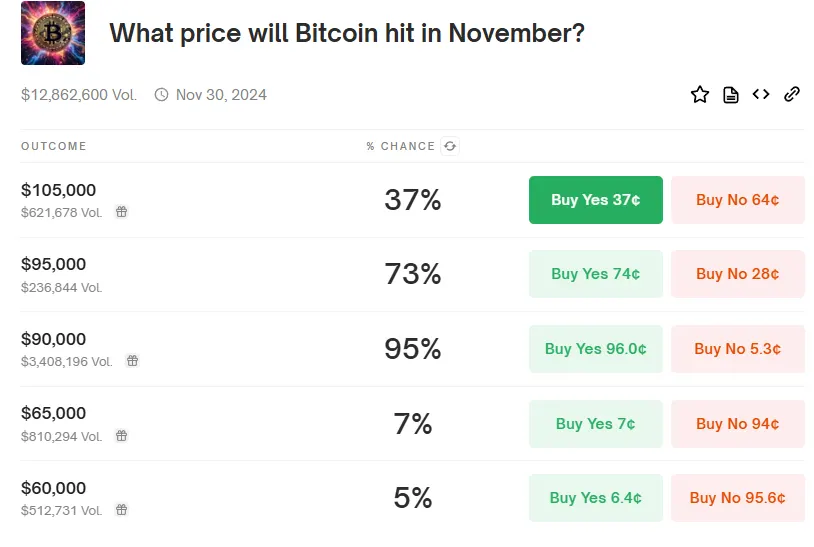Screen dimensions: 814x547
Task: Click the gift icon under $90,000
Action: [131, 361]
